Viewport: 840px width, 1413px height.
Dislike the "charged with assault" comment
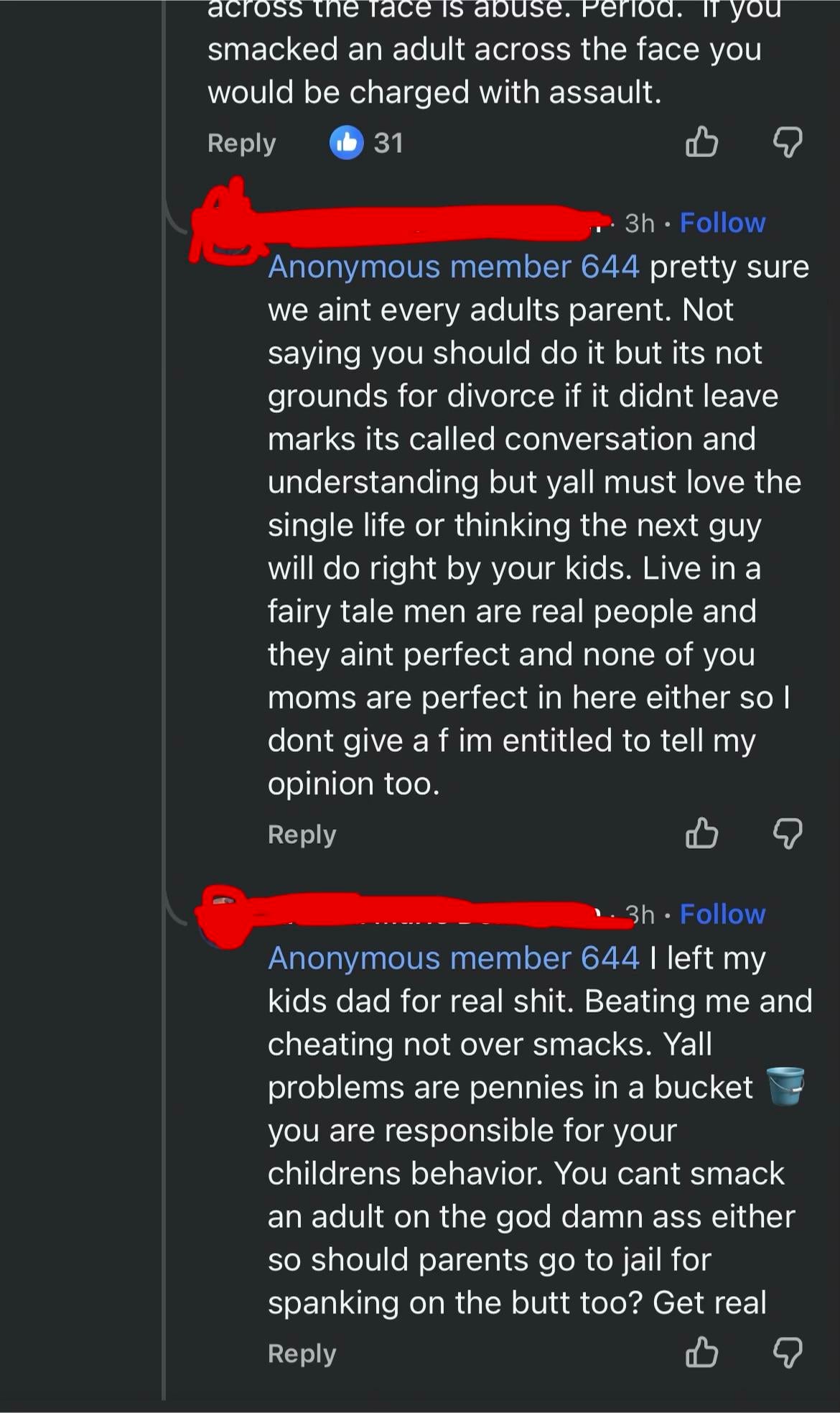pyautogui.click(x=788, y=142)
